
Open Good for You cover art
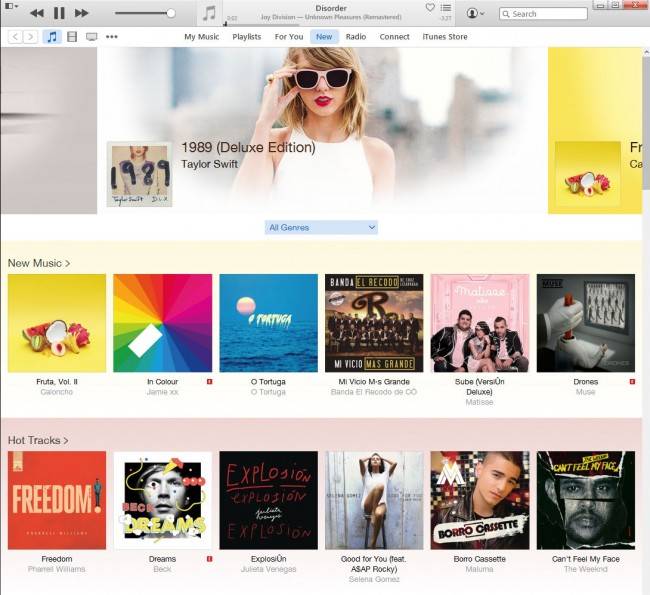374,500
